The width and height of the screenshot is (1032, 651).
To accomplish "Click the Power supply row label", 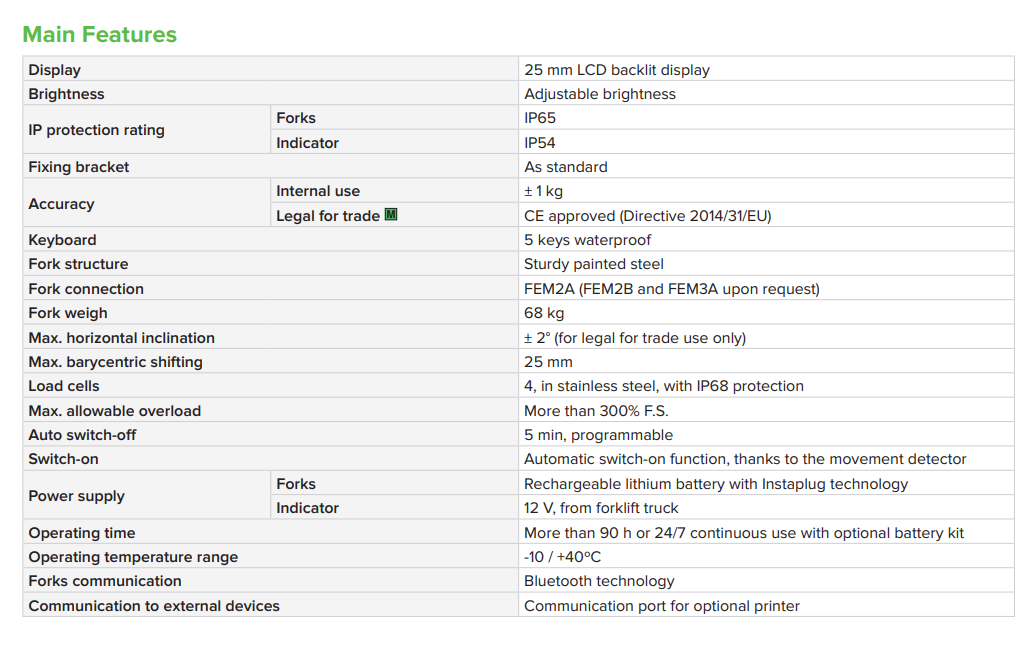I will coord(76,496).
